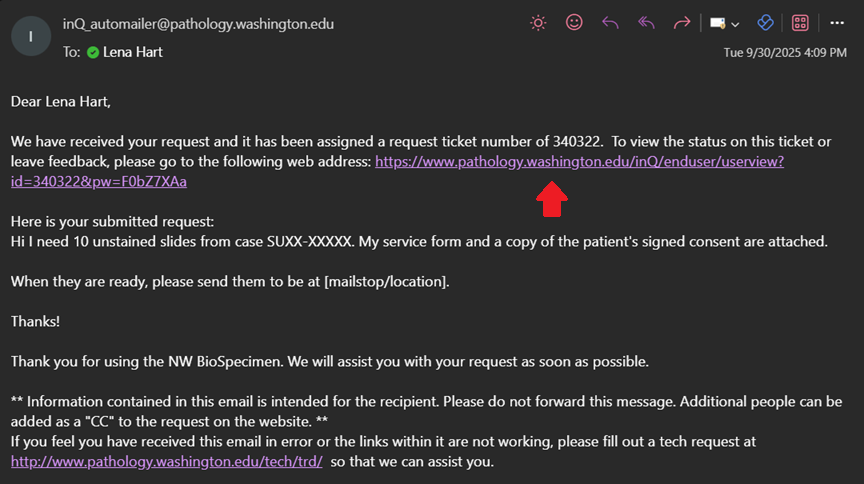The width and height of the screenshot is (864, 484).
Task: Open the pathology tech request link
Action: point(167,462)
